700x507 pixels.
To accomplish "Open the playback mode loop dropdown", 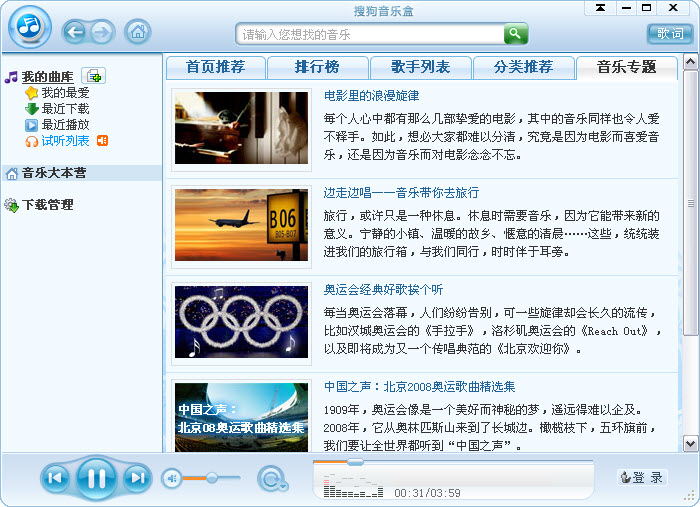I will (x=272, y=479).
